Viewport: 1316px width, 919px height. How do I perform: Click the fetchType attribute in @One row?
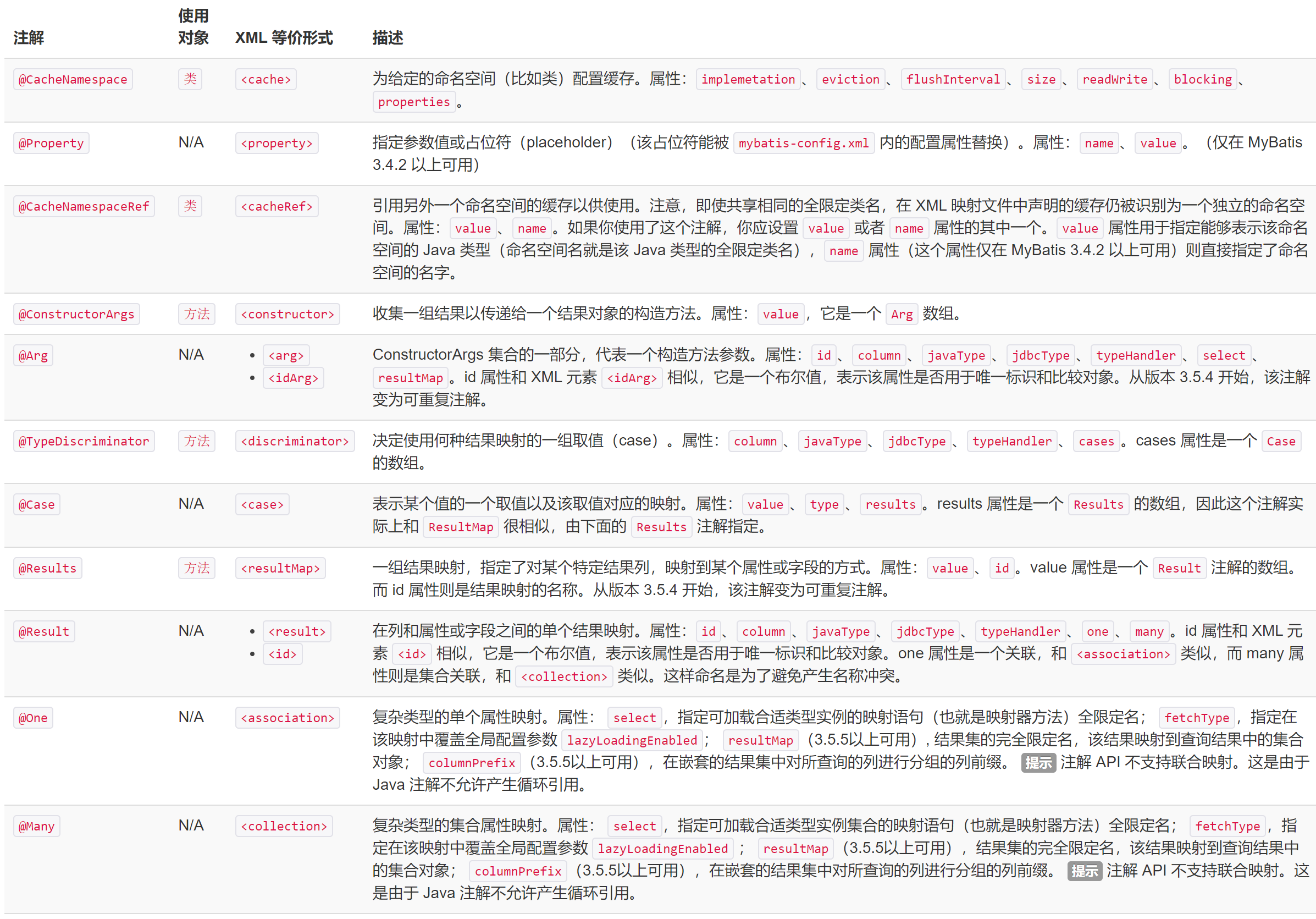click(x=1197, y=717)
